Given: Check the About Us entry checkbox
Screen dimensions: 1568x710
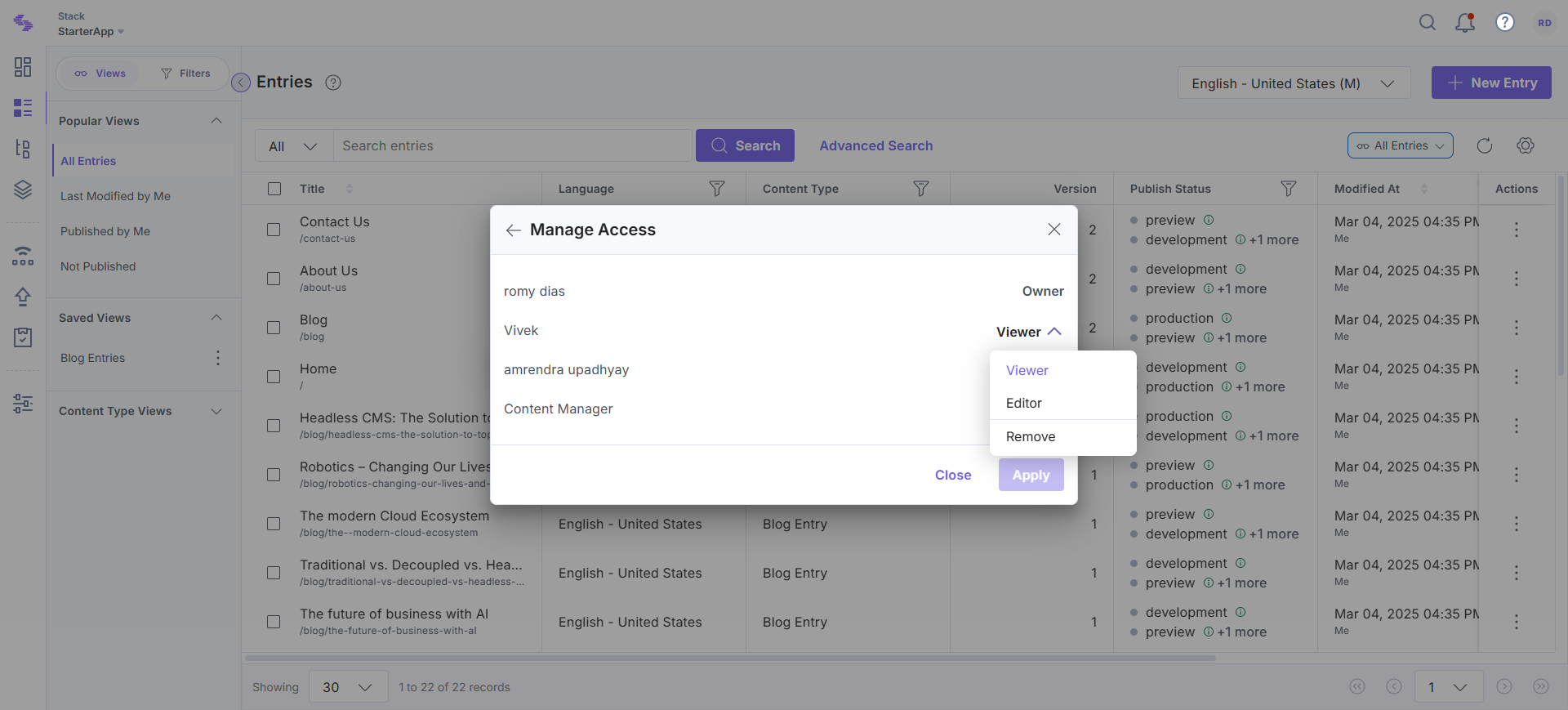Looking at the screenshot, I should point(274,279).
